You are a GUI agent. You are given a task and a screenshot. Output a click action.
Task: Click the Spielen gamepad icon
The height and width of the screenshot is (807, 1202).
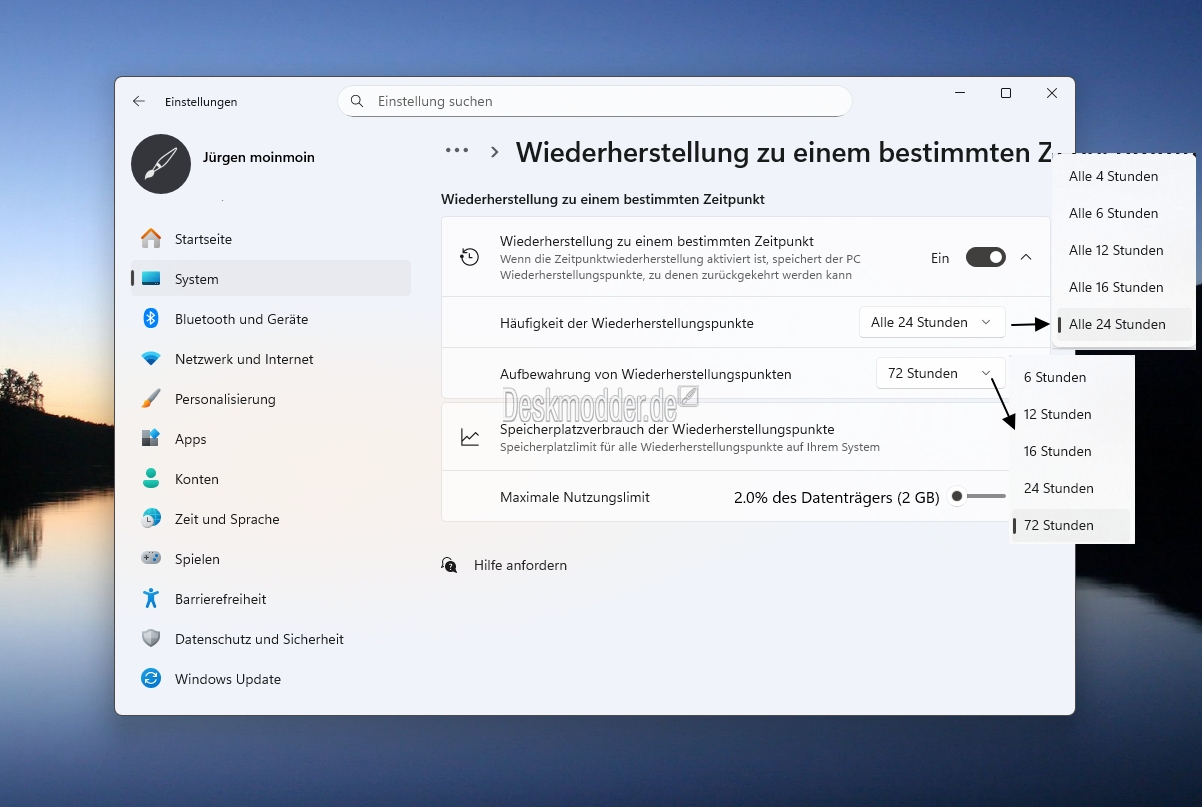click(151, 559)
